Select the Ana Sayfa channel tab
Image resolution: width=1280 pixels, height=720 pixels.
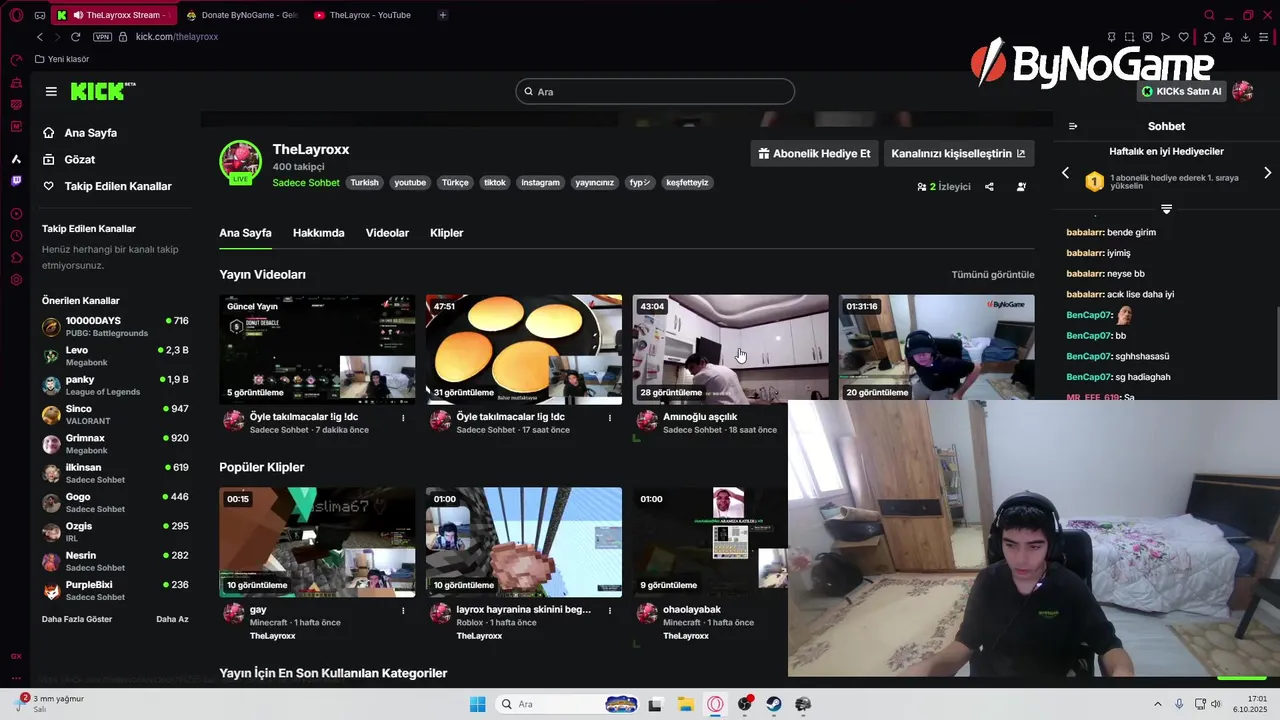245,233
